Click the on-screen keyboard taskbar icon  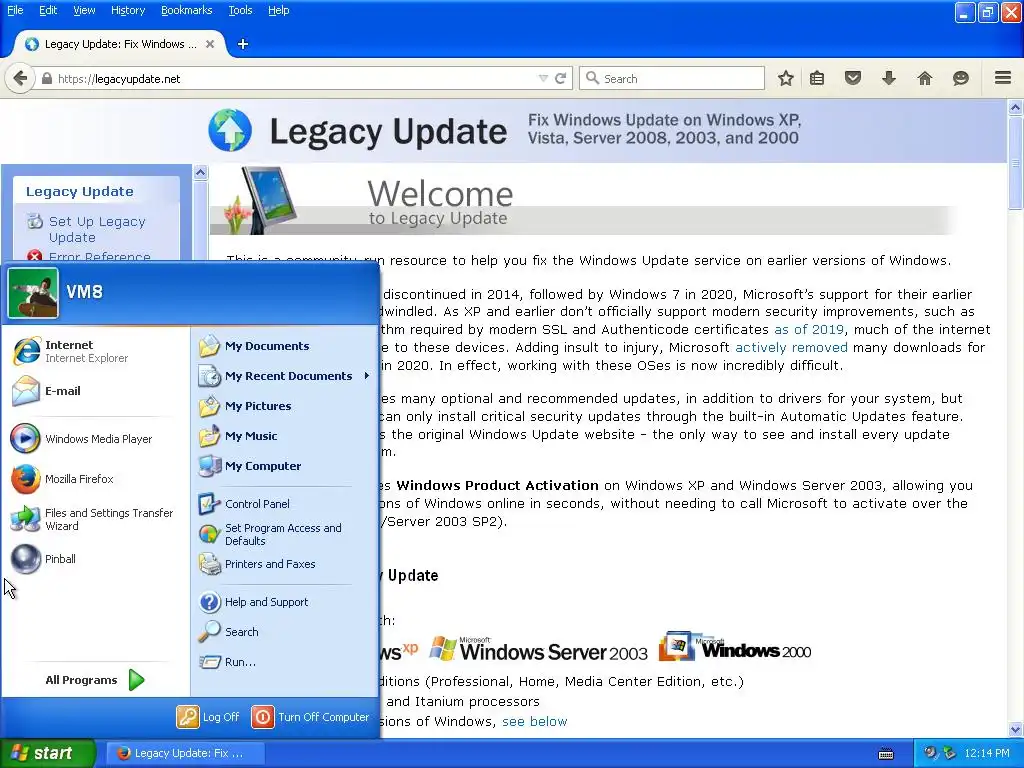(x=886, y=754)
